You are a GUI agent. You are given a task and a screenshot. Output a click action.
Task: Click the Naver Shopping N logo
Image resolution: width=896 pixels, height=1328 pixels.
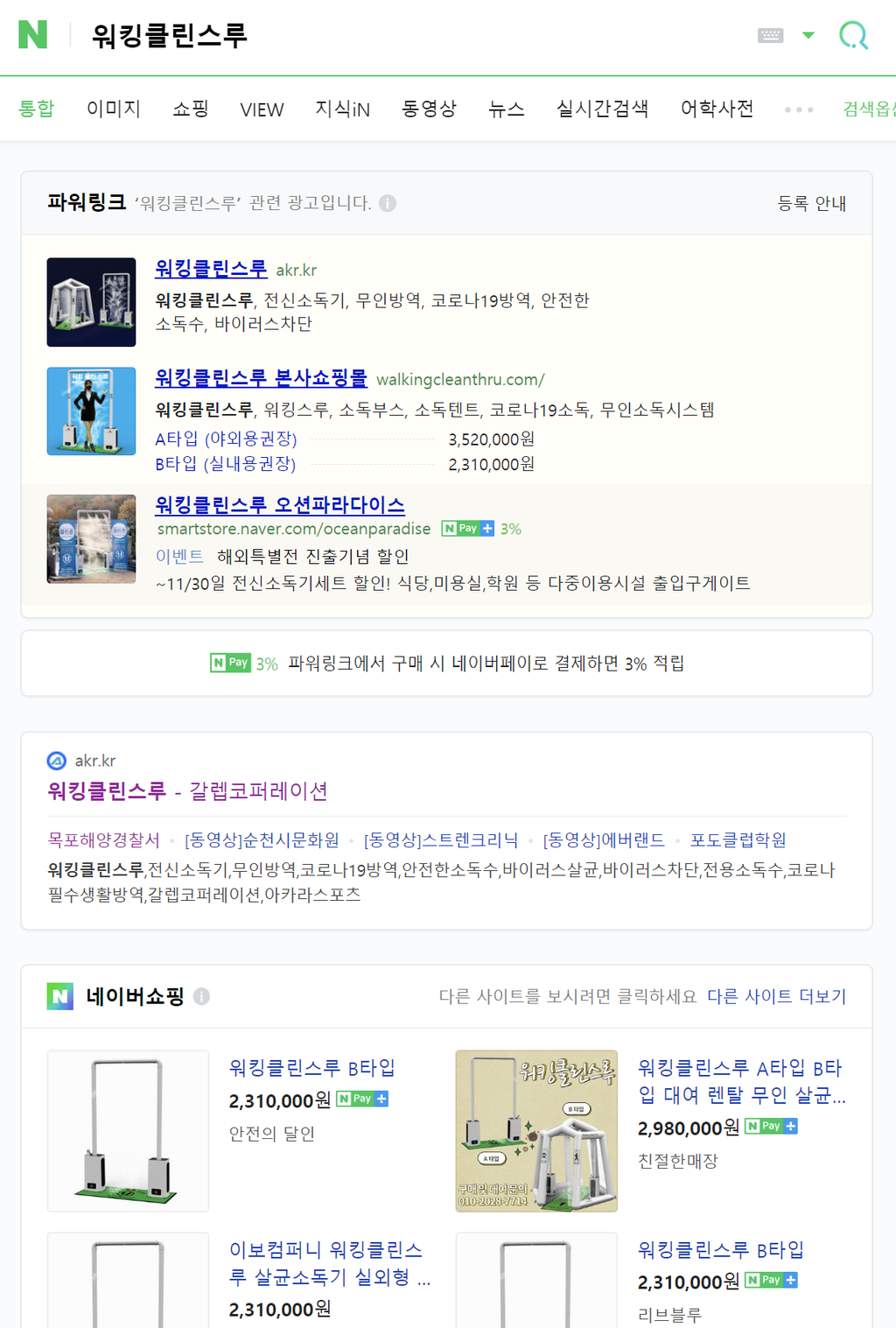(x=60, y=996)
